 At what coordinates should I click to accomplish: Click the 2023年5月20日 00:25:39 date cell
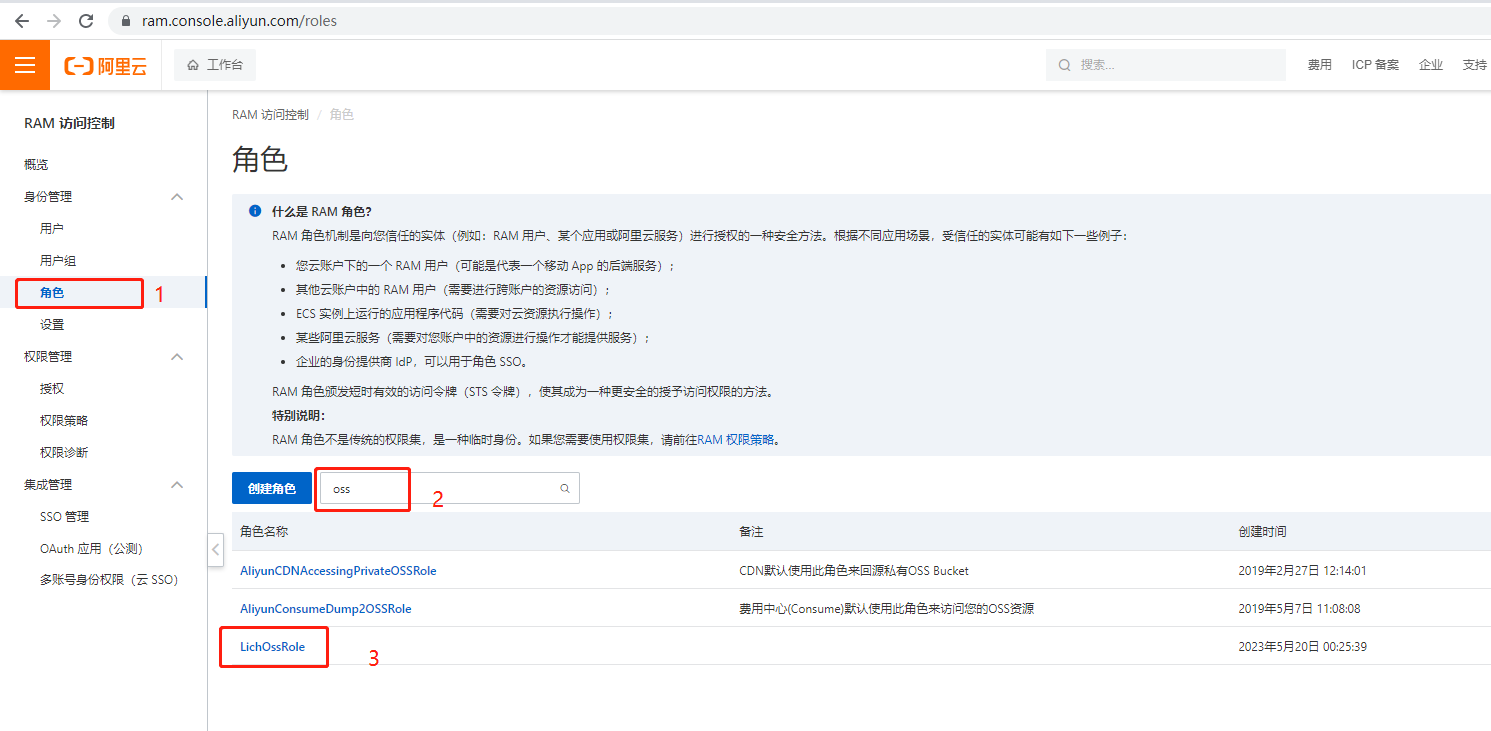pos(1302,646)
